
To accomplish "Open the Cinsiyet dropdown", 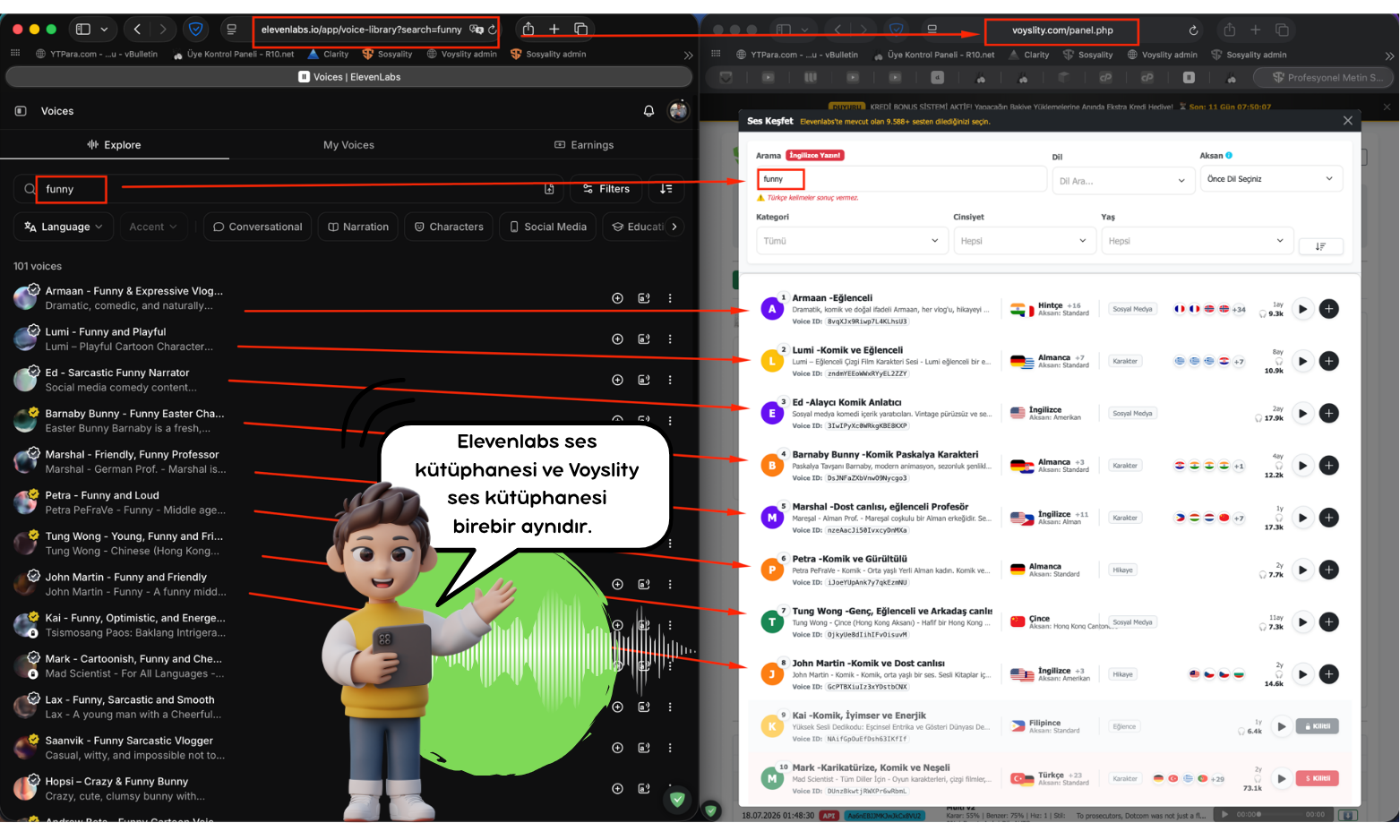I will [x=1024, y=241].
